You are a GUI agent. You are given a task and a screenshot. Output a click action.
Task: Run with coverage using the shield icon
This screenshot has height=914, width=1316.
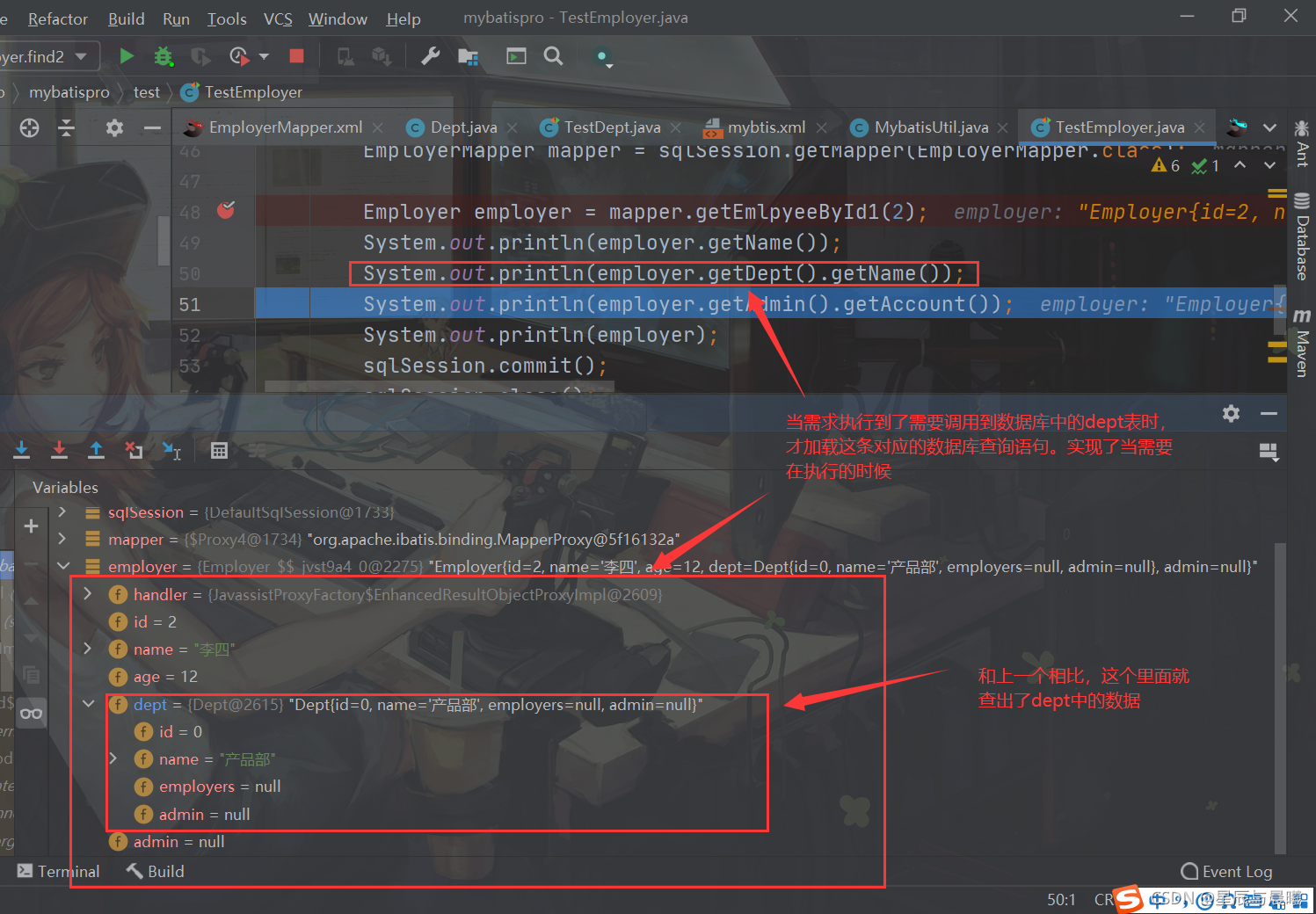coord(200,56)
